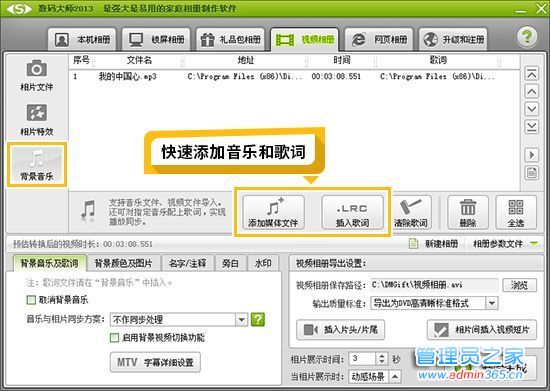Click the green help question mark icon
The height and width of the screenshot is (391, 550).
[526, 36]
